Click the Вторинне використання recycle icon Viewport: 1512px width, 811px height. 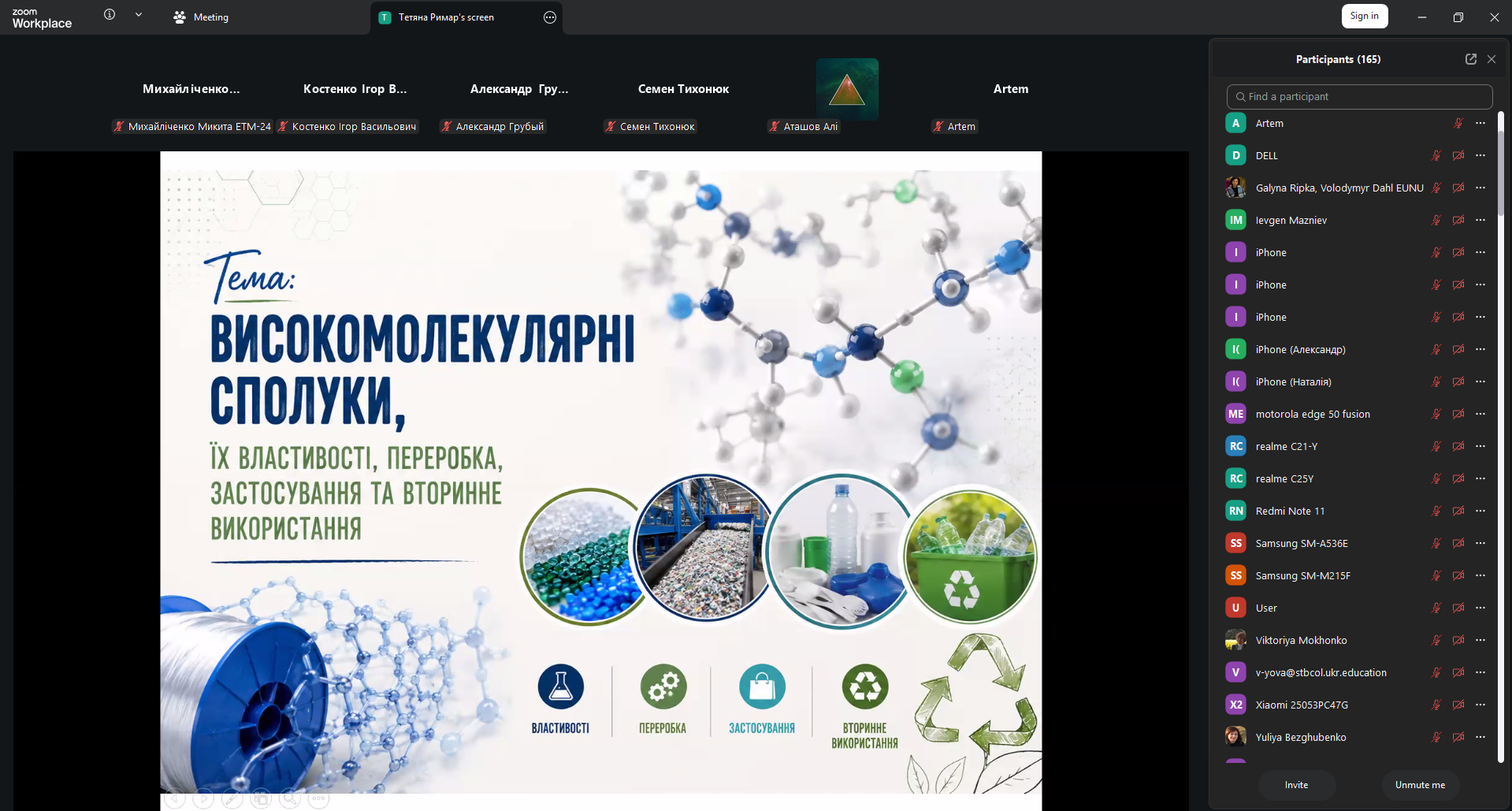[864, 686]
